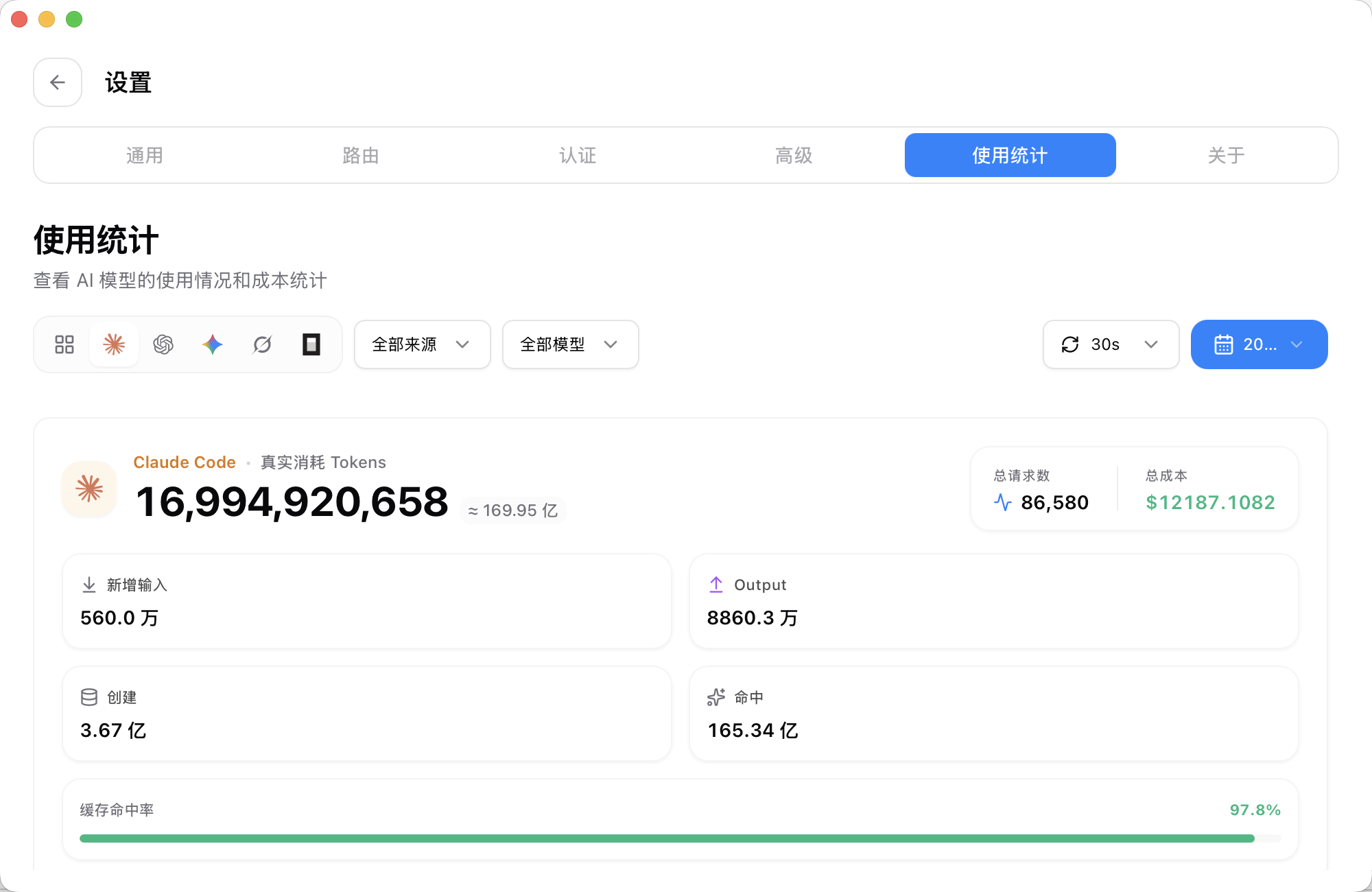Open the 全部模型 model dropdown
Image resolution: width=1372 pixels, height=892 pixels.
coord(571,344)
